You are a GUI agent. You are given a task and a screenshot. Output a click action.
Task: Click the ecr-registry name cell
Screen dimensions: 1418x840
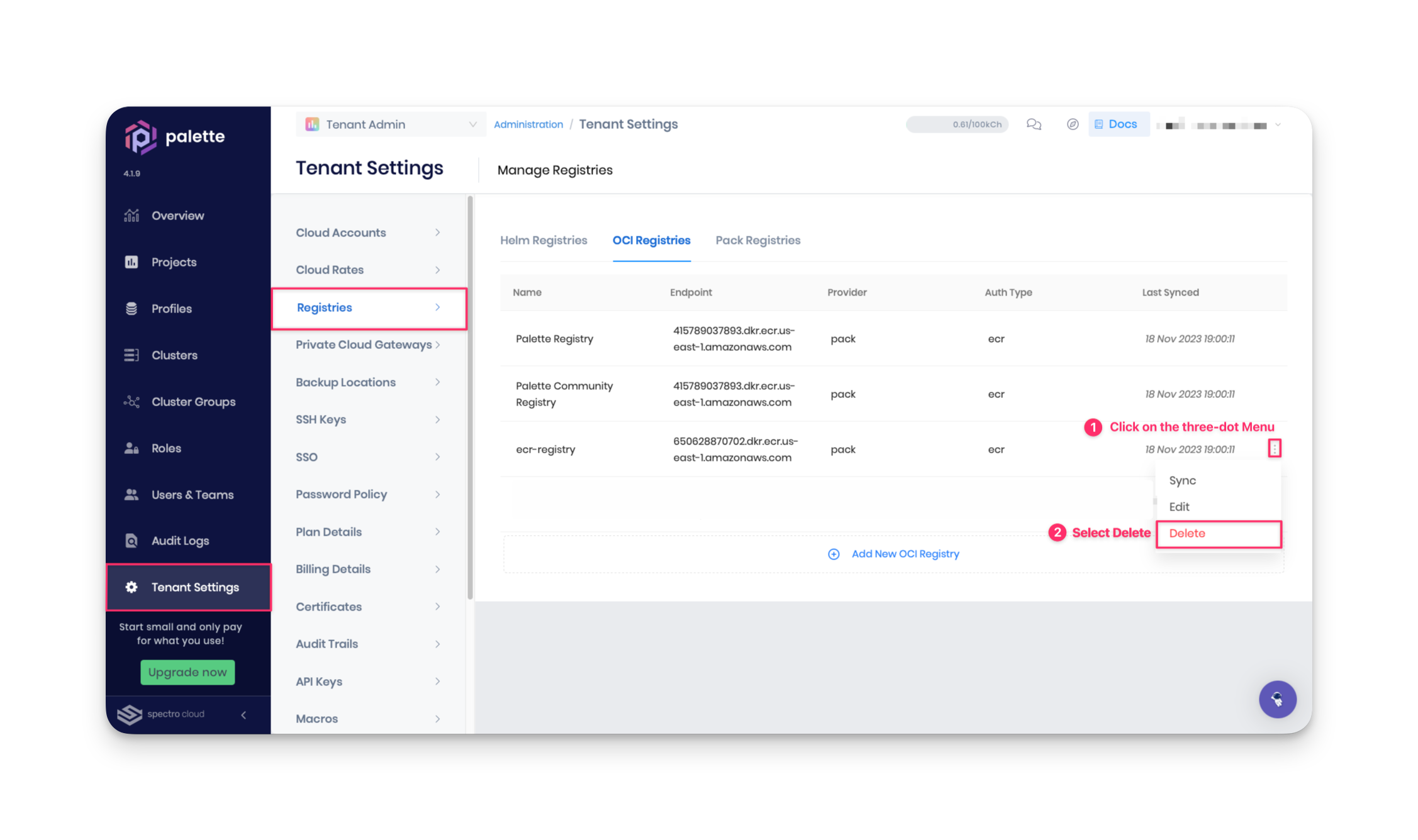pyautogui.click(x=545, y=450)
